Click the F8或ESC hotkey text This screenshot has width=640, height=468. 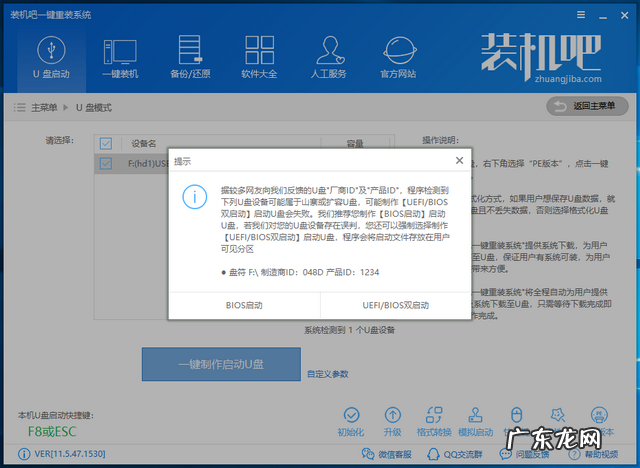(52, 431)
